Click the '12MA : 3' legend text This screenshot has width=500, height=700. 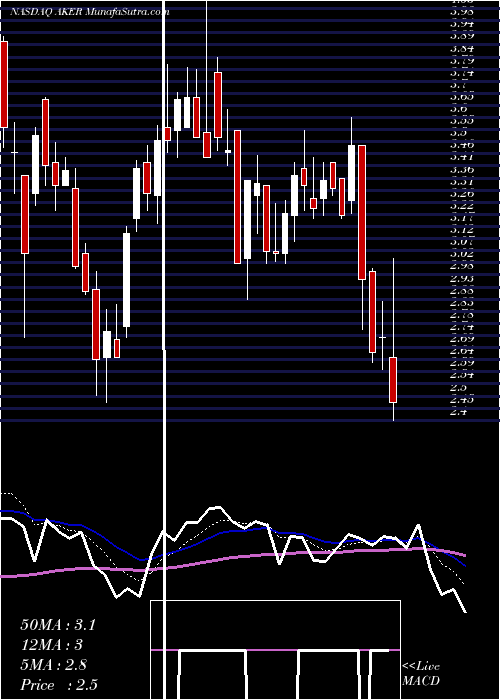52,645
